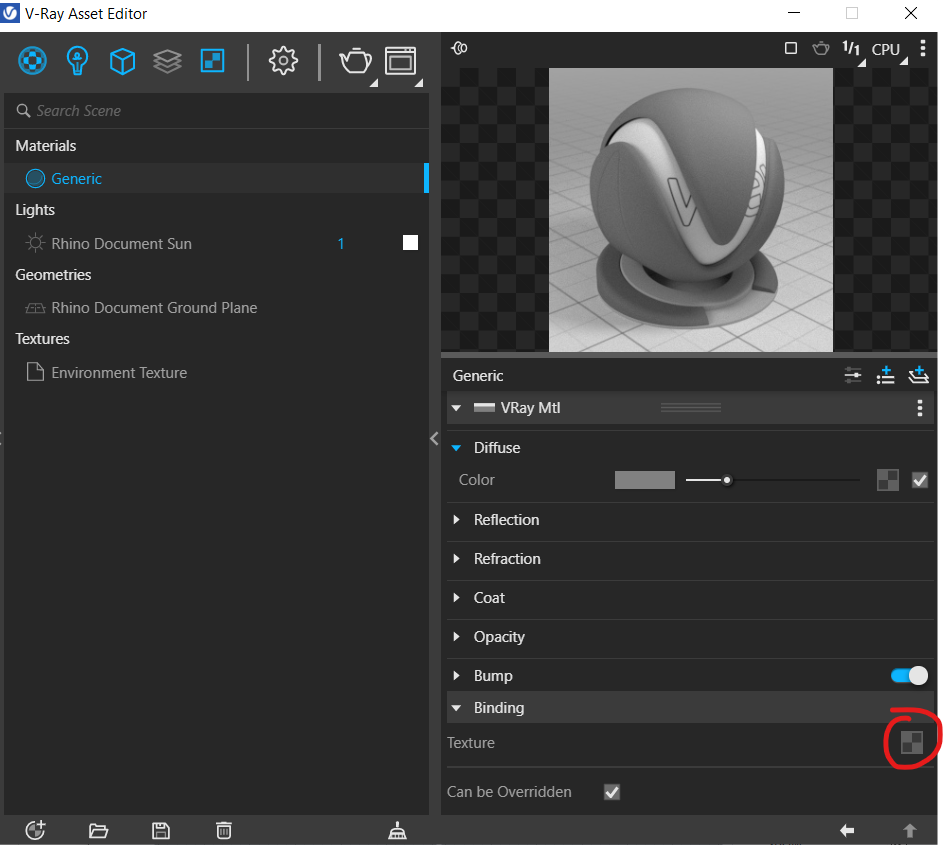Open the material quick settings sliders icon
Image resolution: width=943 pixels, height=845 pixels.
pyautogui.click(x=853, y=375)
